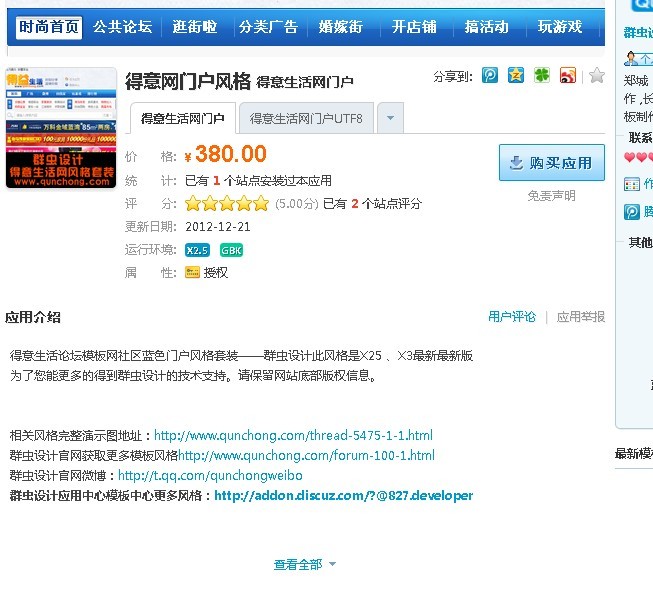Open 用户评论 user reviews link
653x594 pixels.
(x=512, y=317)
